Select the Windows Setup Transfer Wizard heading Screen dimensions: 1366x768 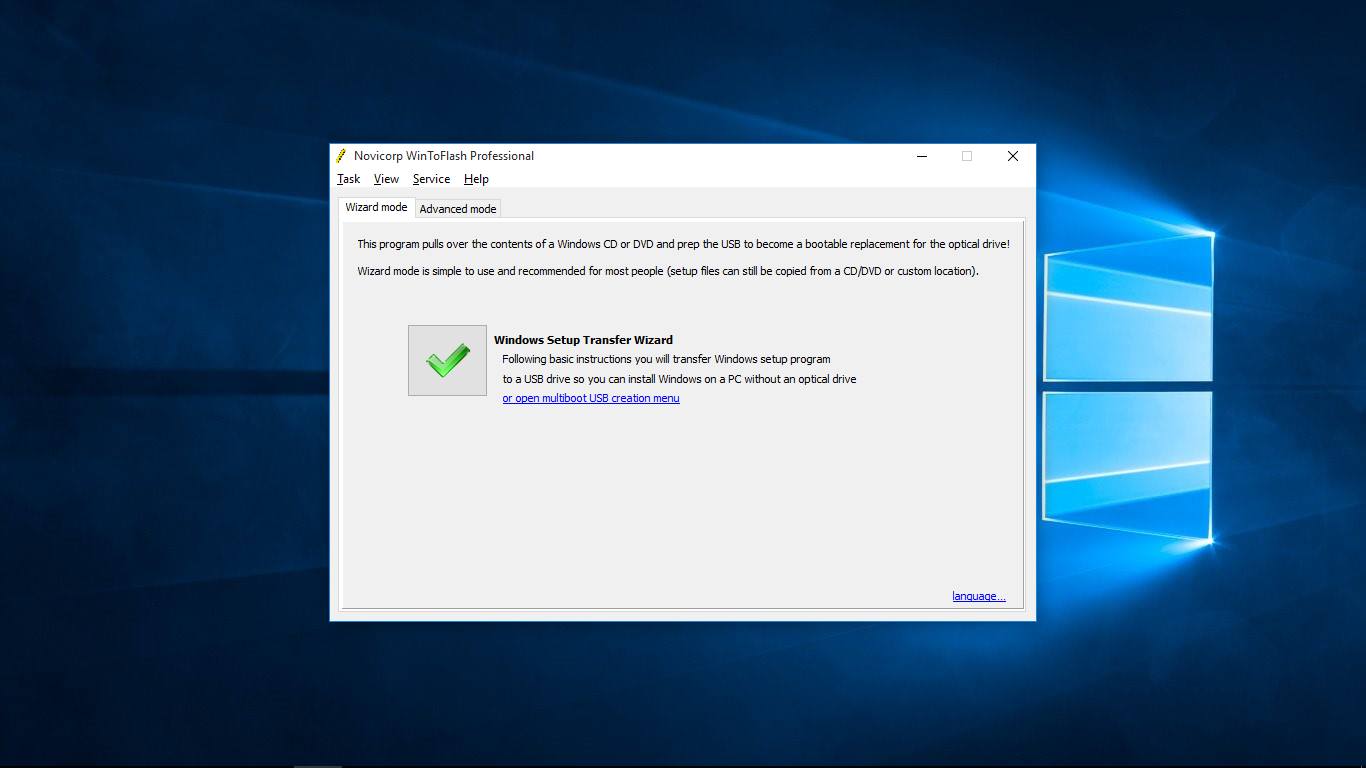click(x=583, y=340)
